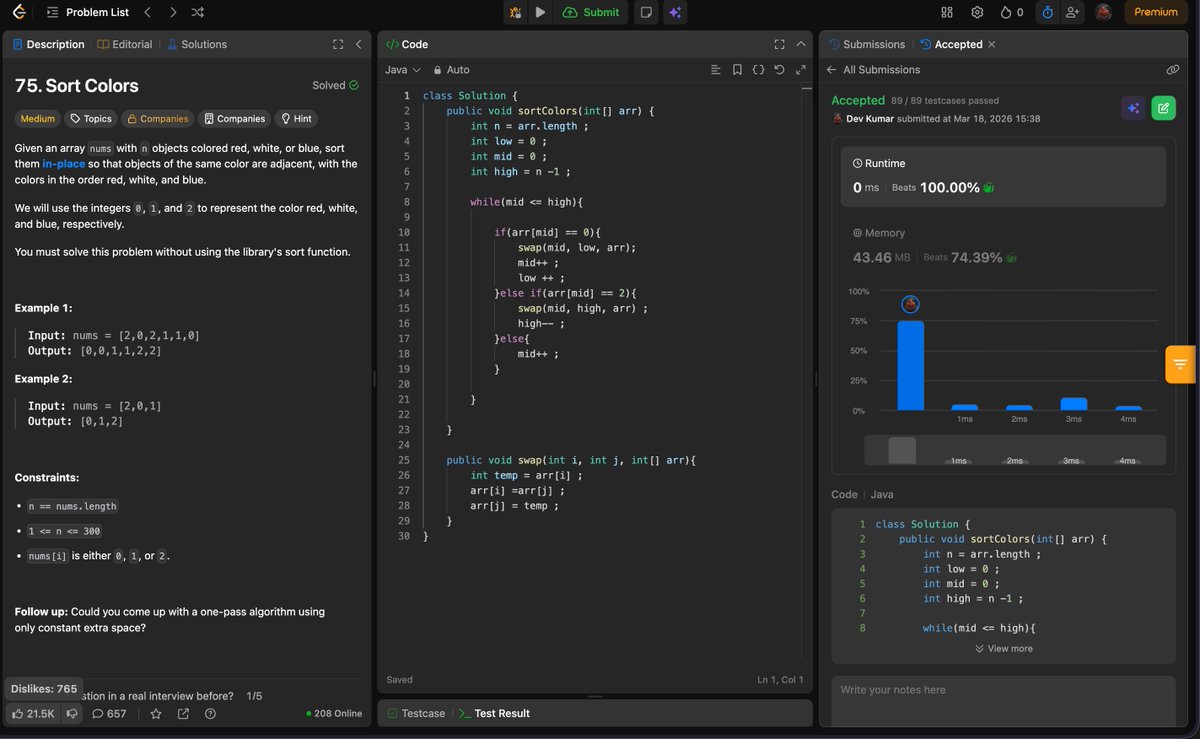Maximize the Code panel
The image size is (1200, 739).
pos(779,44)
